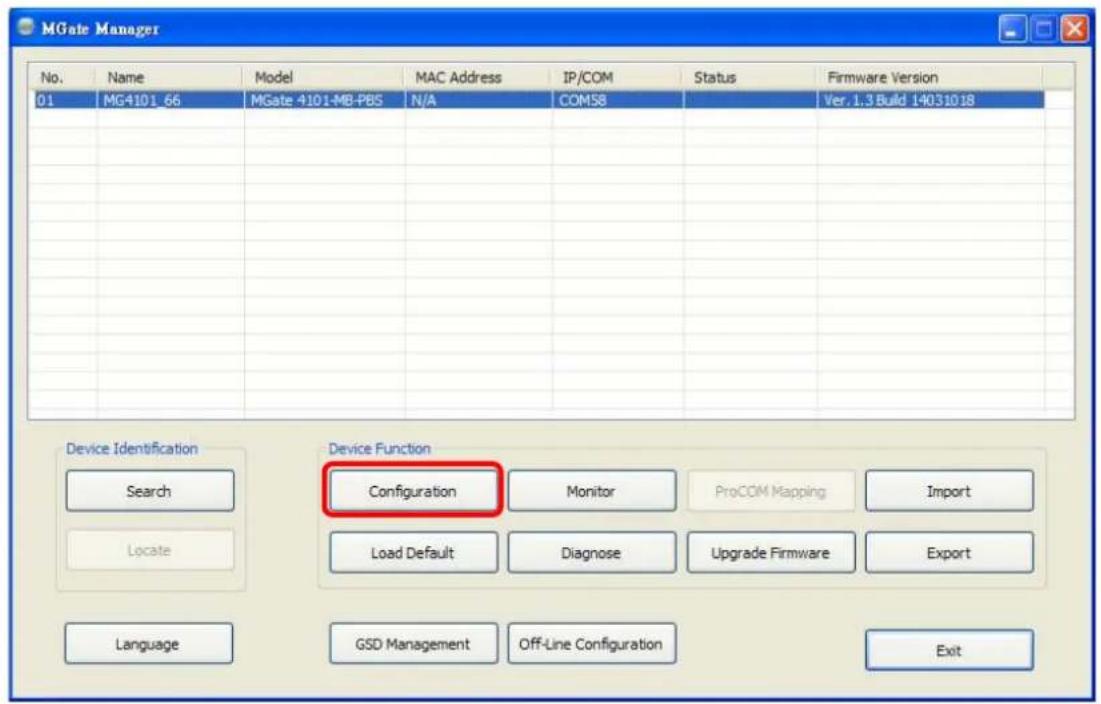Click the N/A MAC address cell
Image resolution: width=1101 pixels, height=704 pixels.
click(478, 100)
